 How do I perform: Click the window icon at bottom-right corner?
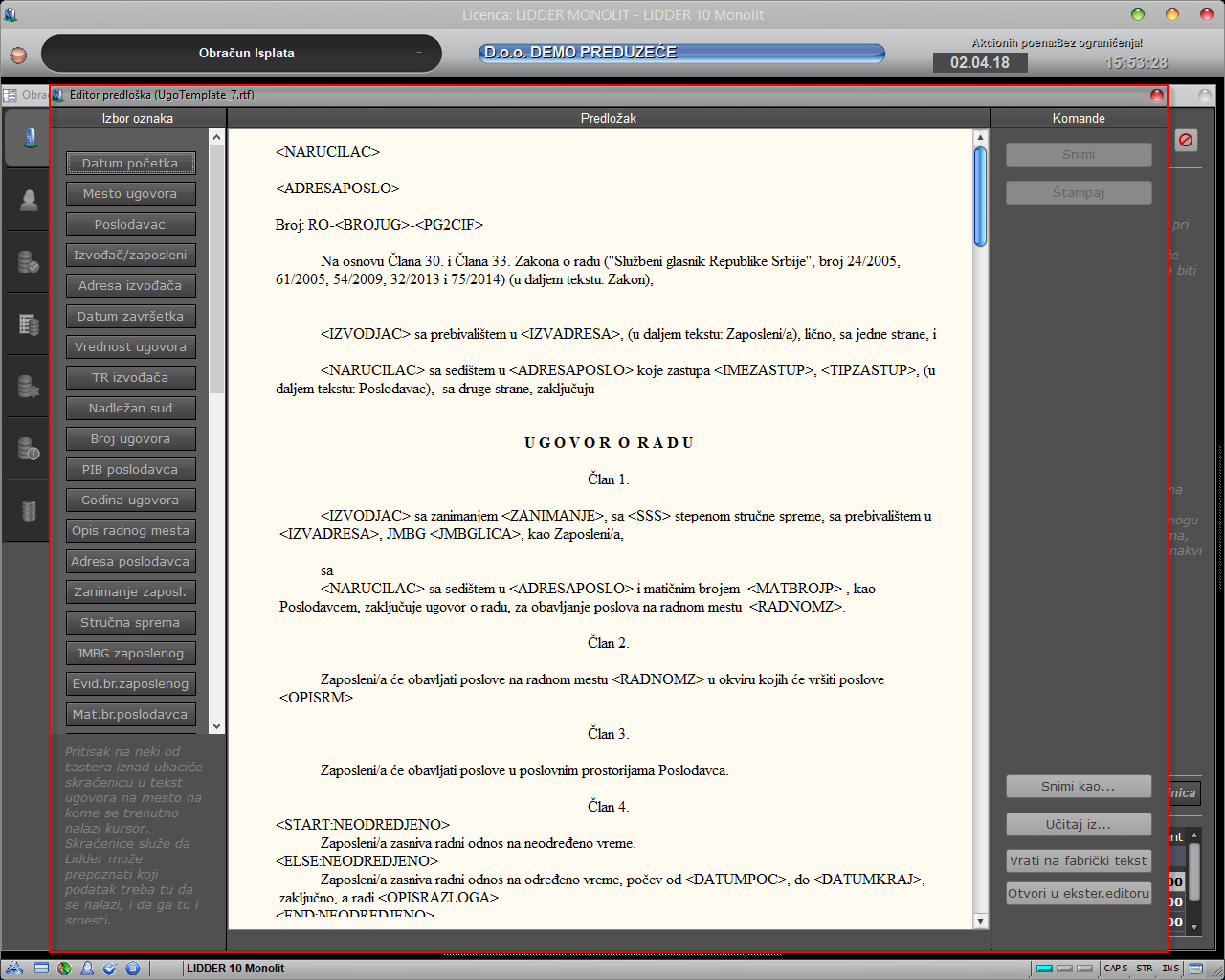pyautogui.click(x=1195, y=969)
